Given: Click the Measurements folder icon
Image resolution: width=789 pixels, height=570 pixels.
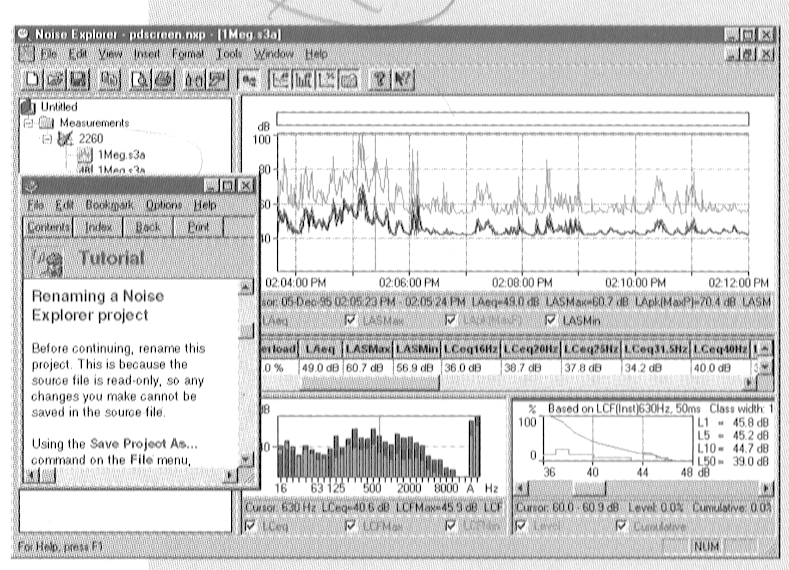Looking at the screenshot, I should point(47,122).
